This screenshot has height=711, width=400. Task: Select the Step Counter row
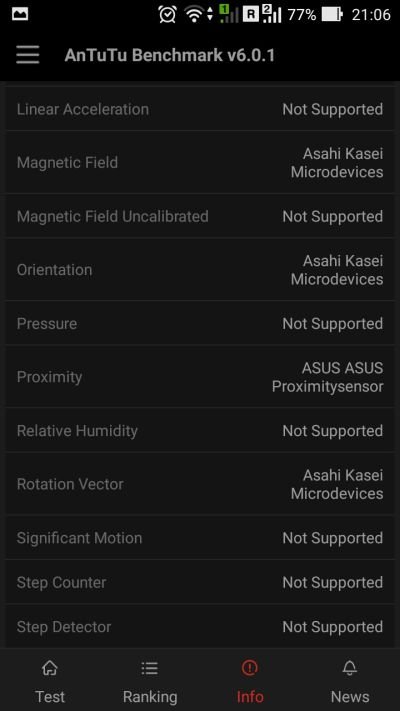pos(200,583)
